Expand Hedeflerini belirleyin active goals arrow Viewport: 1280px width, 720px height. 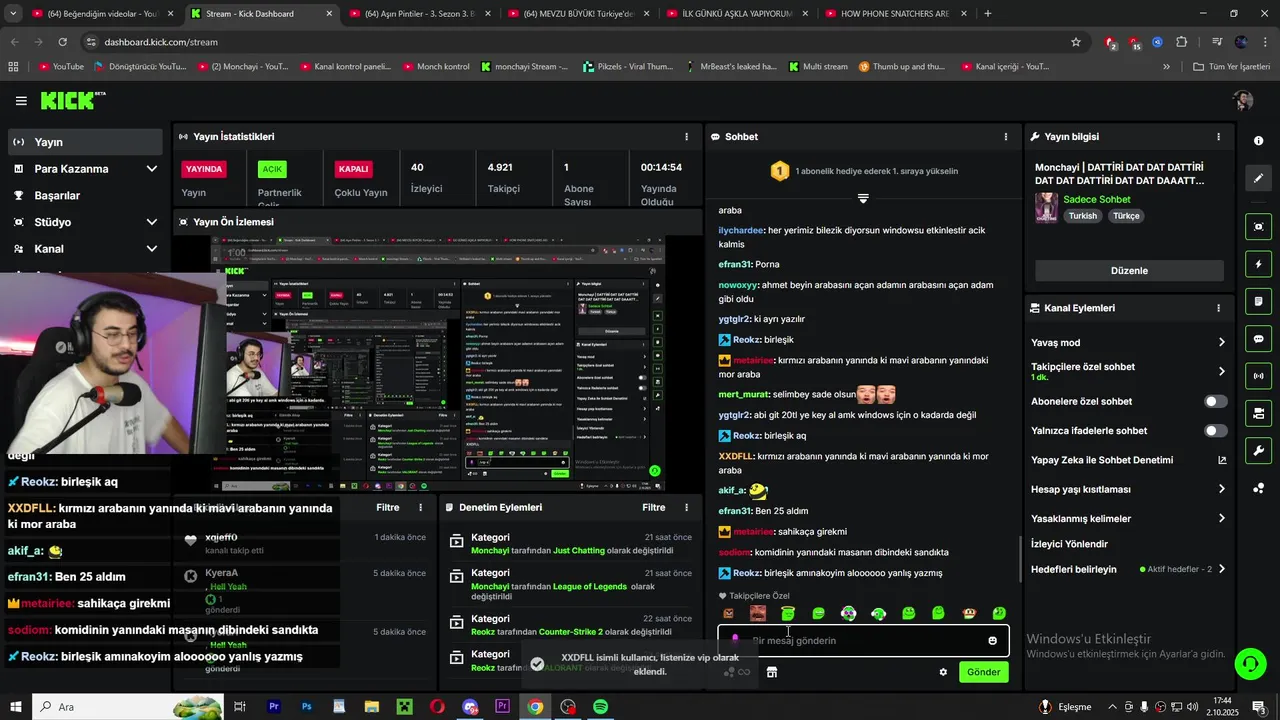1221,569
